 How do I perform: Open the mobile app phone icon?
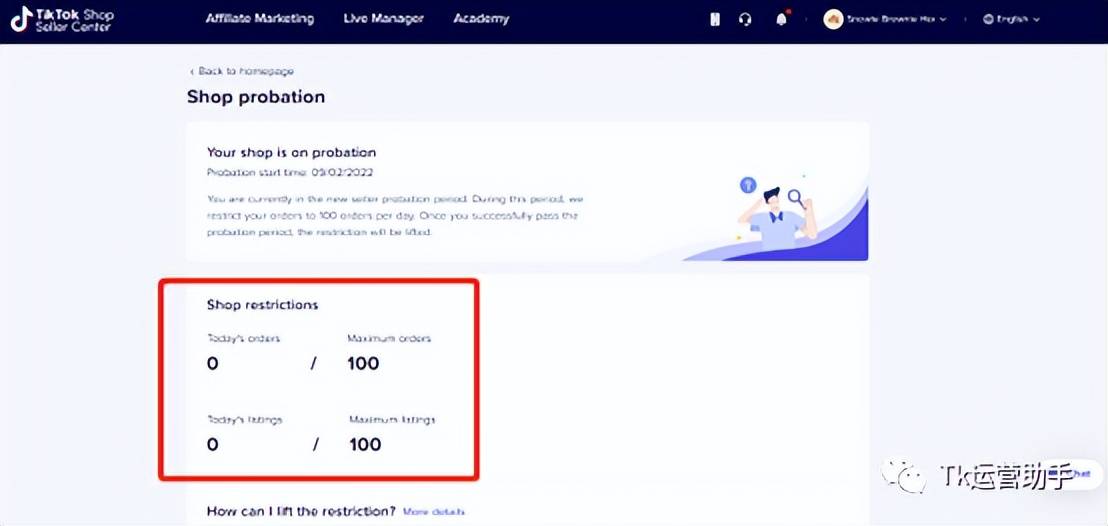click(715, 20)
